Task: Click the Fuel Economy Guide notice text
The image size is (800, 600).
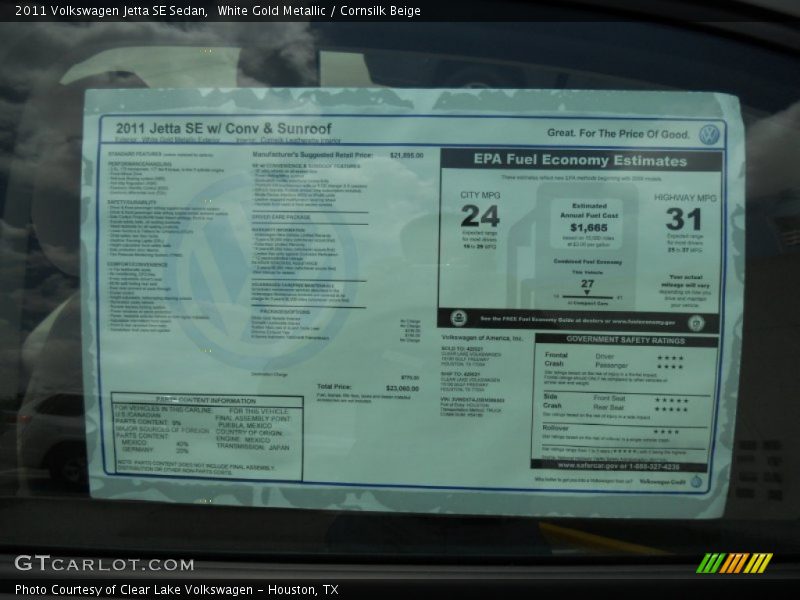Action: pos(578,320)
